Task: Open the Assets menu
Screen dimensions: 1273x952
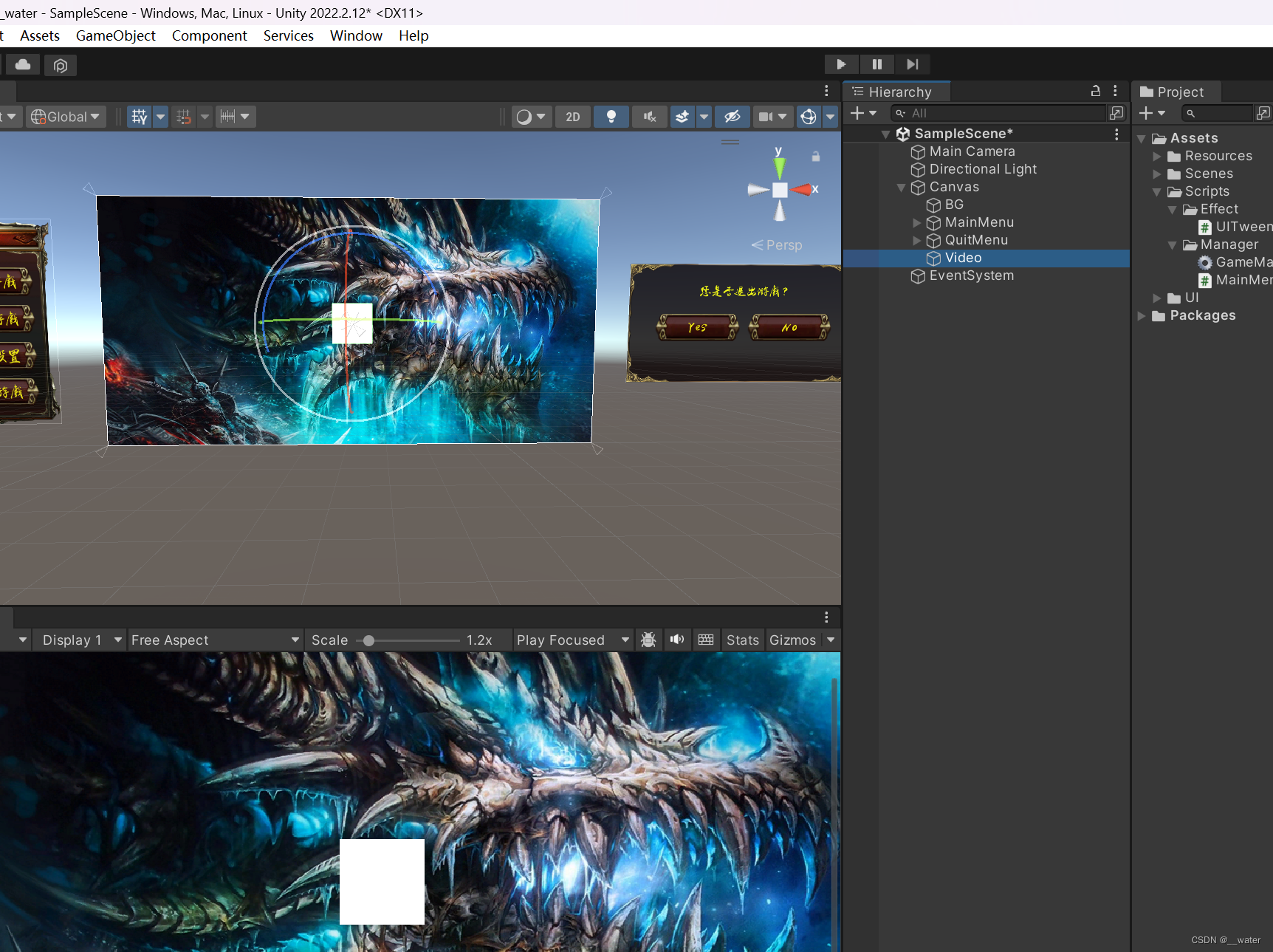Action: [x=40, y=35]
